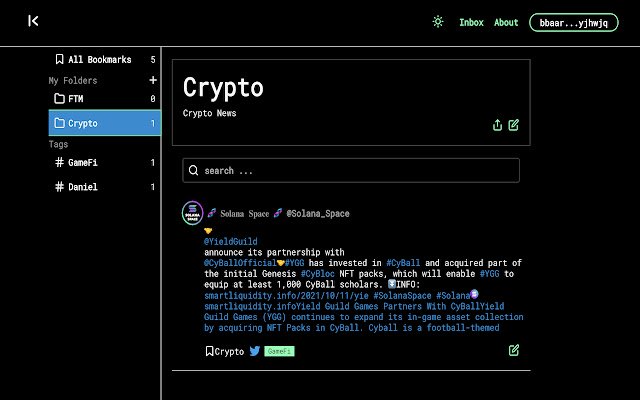The image size is (640, 400).
Task: Click the "Crypto News" folder description
Action: click(x=209, y=113)
